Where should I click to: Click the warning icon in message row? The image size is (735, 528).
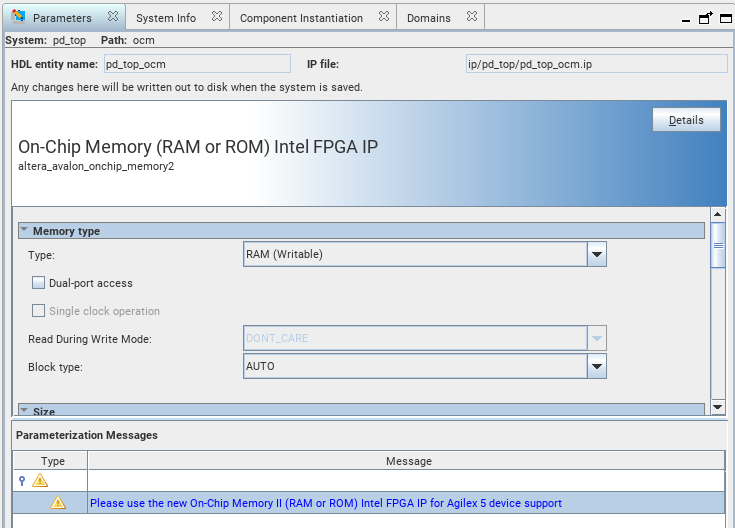pyautogui.click(x=58, y=503)
